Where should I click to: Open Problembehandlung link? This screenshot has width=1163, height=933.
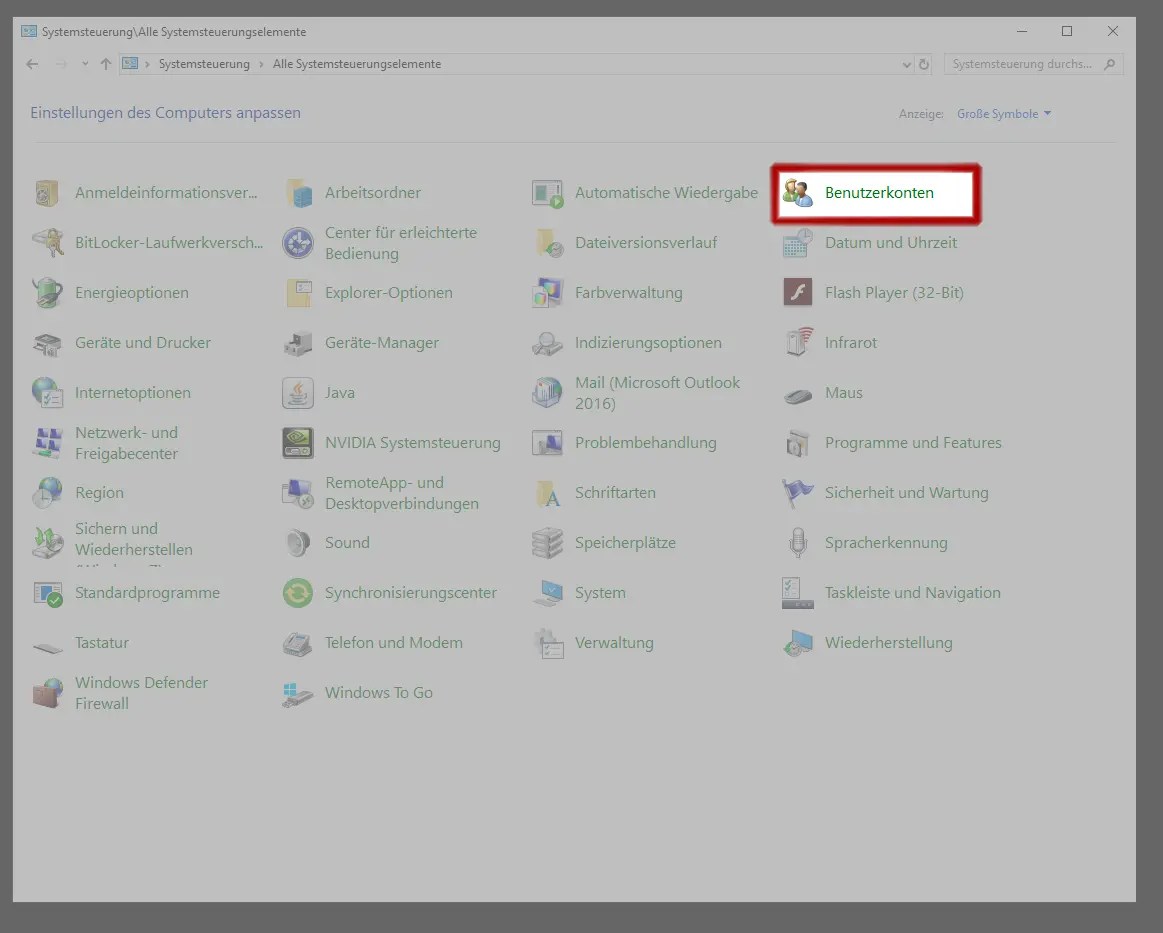645,443
